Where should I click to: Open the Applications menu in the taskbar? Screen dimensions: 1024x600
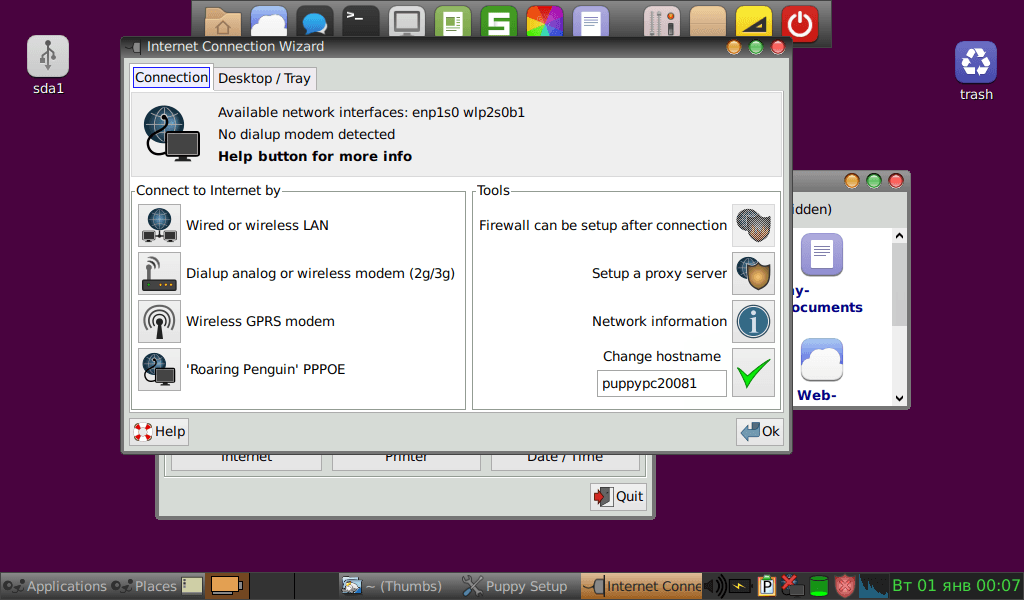pos(54,586)
